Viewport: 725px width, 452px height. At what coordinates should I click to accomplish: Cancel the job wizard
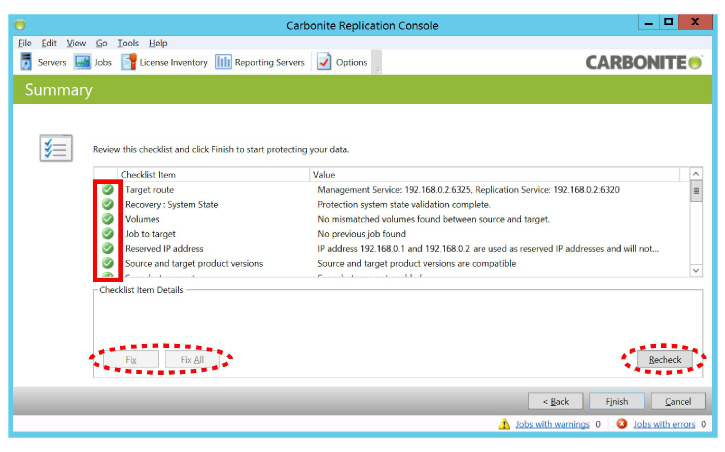pyautogui.click(x=678, y=402)
